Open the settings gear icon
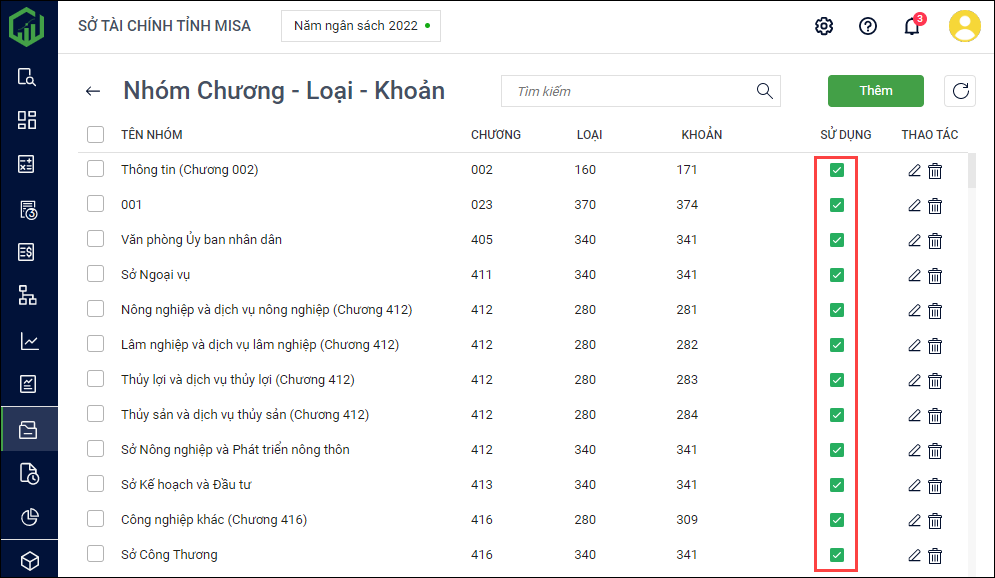This screenshot has height=578, width=995. (824, 26)
